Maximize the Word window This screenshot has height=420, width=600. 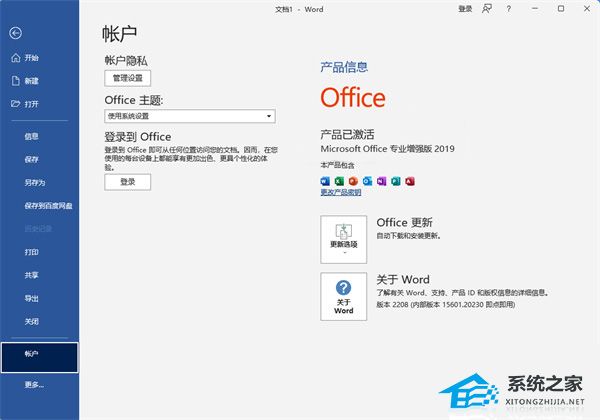pos(561,8)
